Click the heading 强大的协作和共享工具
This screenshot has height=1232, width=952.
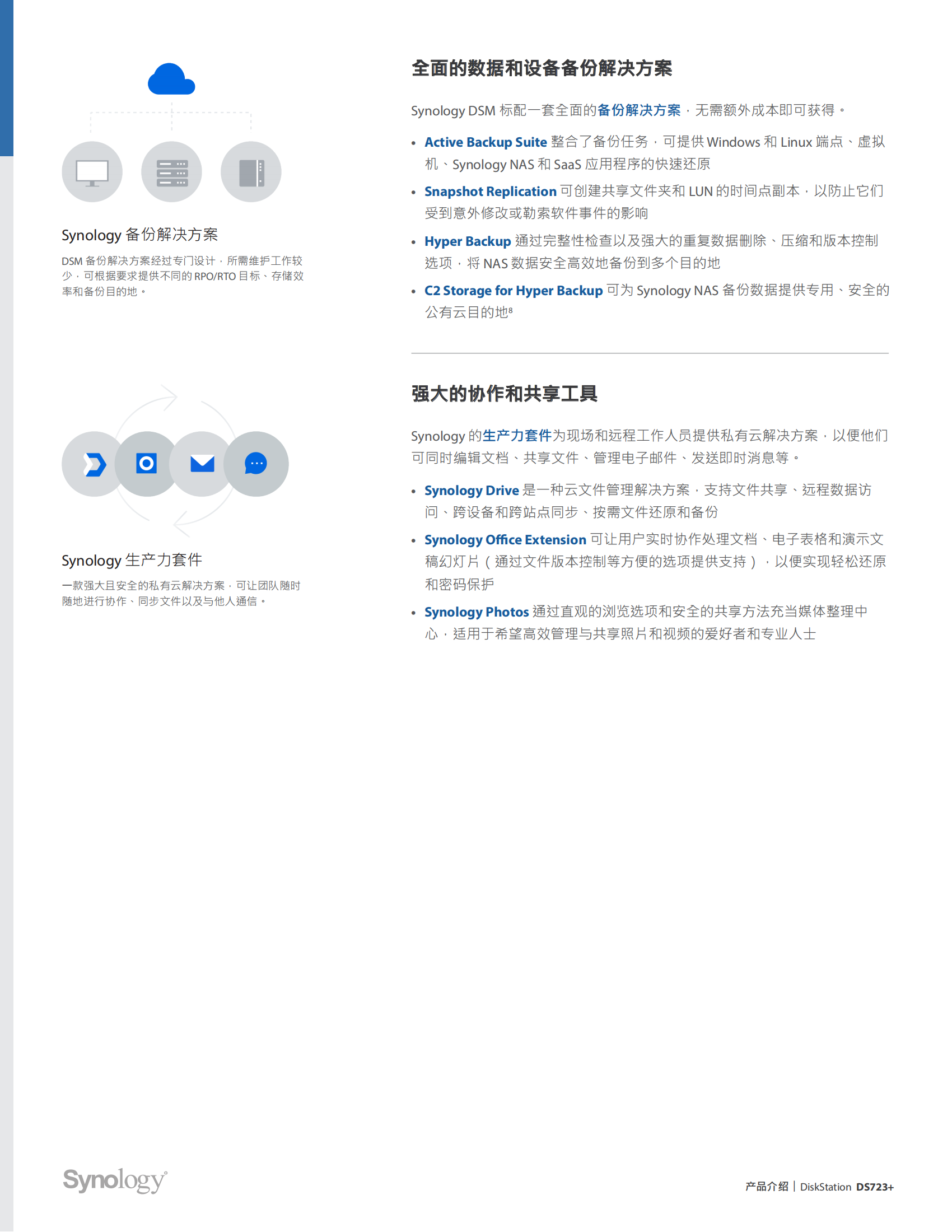click(x=504, y=394)
